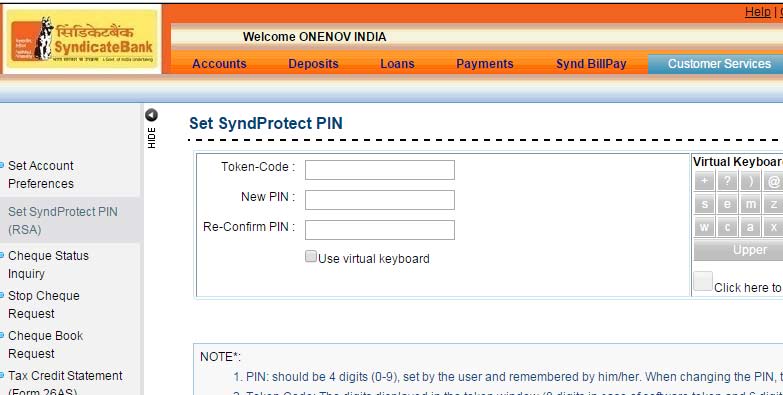Enable the Use virtual keyboard checkbox
Screen dimensions: 783x395
coord(311,257)
